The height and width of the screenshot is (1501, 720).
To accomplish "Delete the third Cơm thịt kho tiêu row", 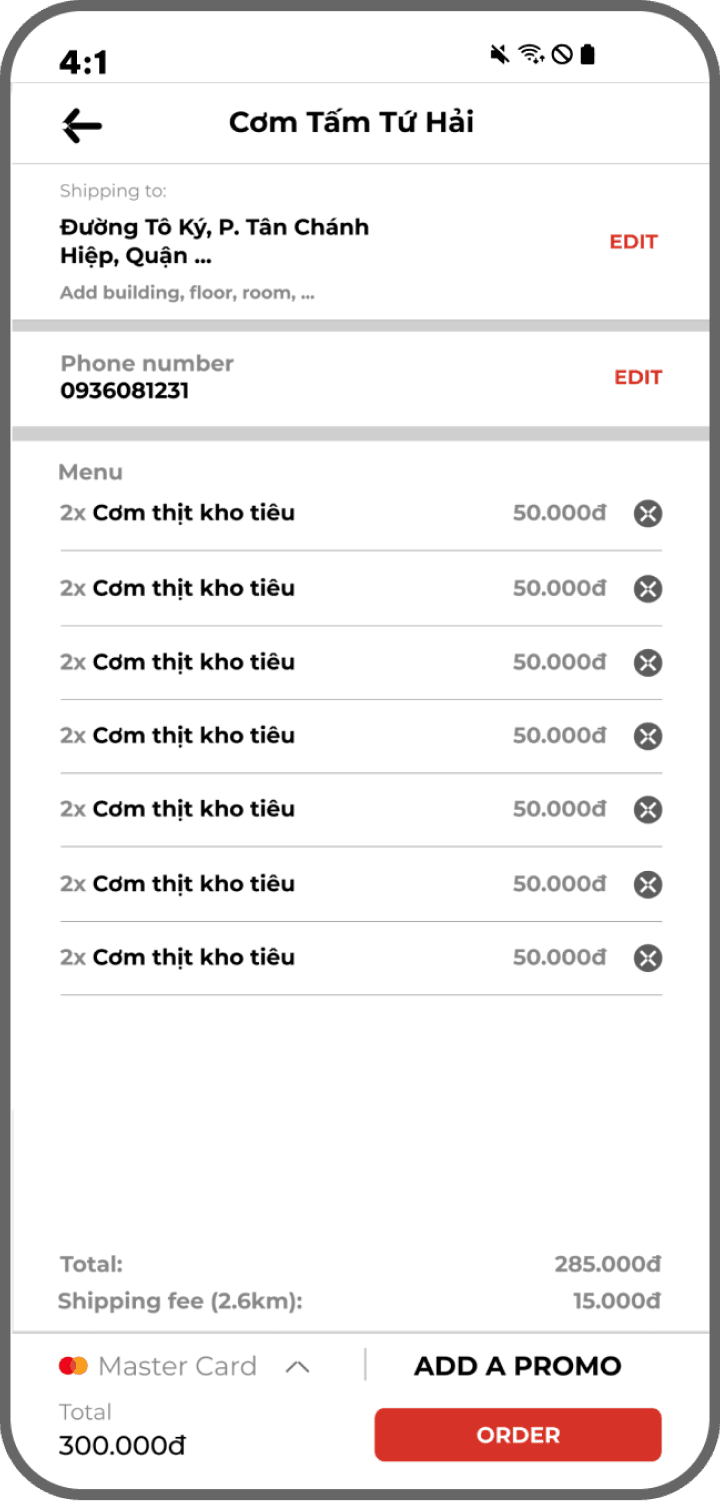I will [648, 663].
